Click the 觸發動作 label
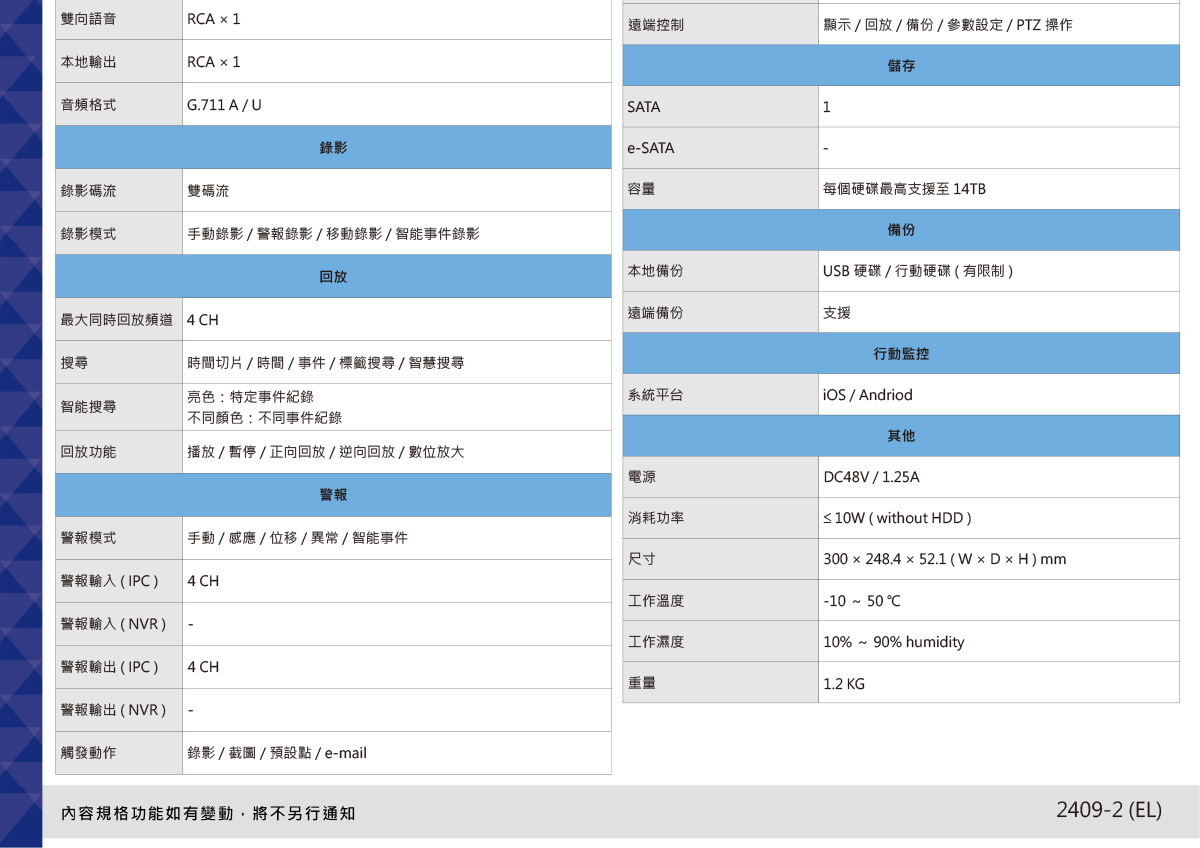This screenshot has height=848, width=1200. pos(88,753)
